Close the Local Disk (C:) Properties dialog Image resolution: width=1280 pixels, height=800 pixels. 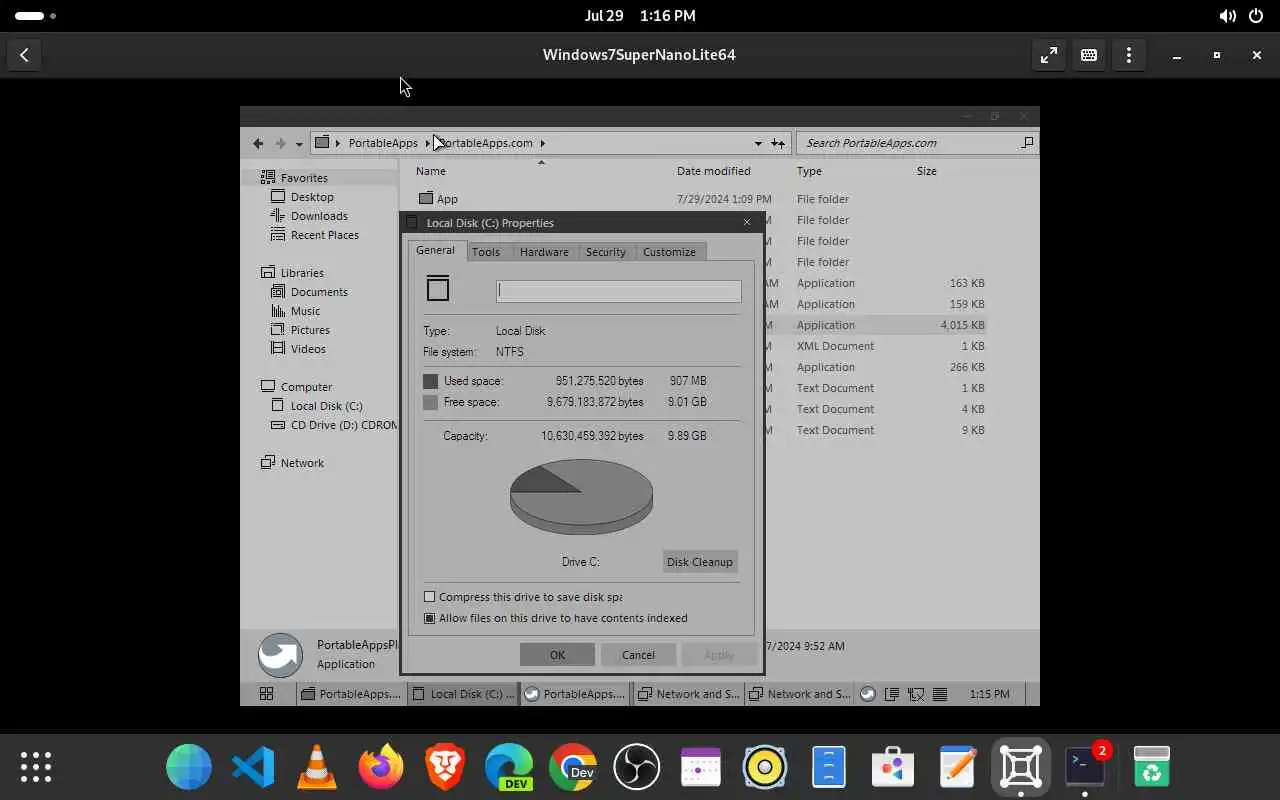click(747, 223)
